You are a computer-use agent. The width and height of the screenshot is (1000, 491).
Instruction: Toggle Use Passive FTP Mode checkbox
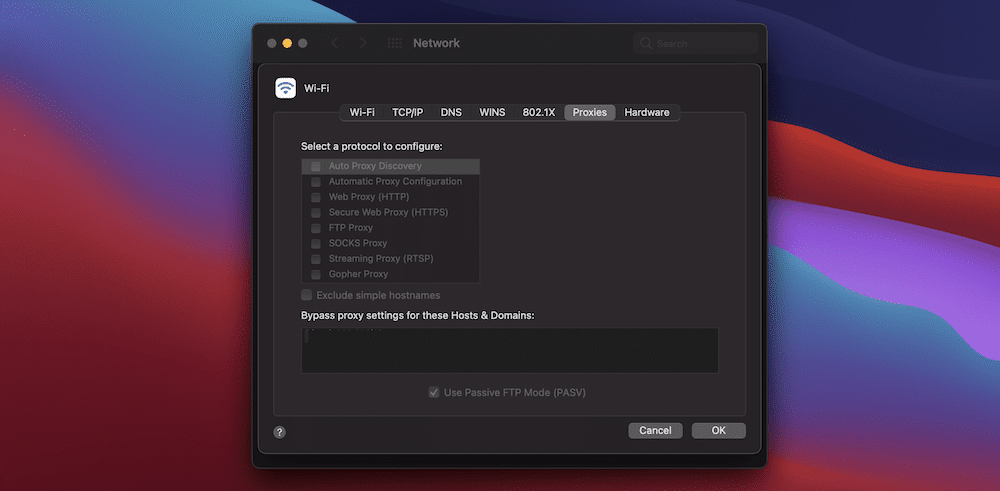434,393
